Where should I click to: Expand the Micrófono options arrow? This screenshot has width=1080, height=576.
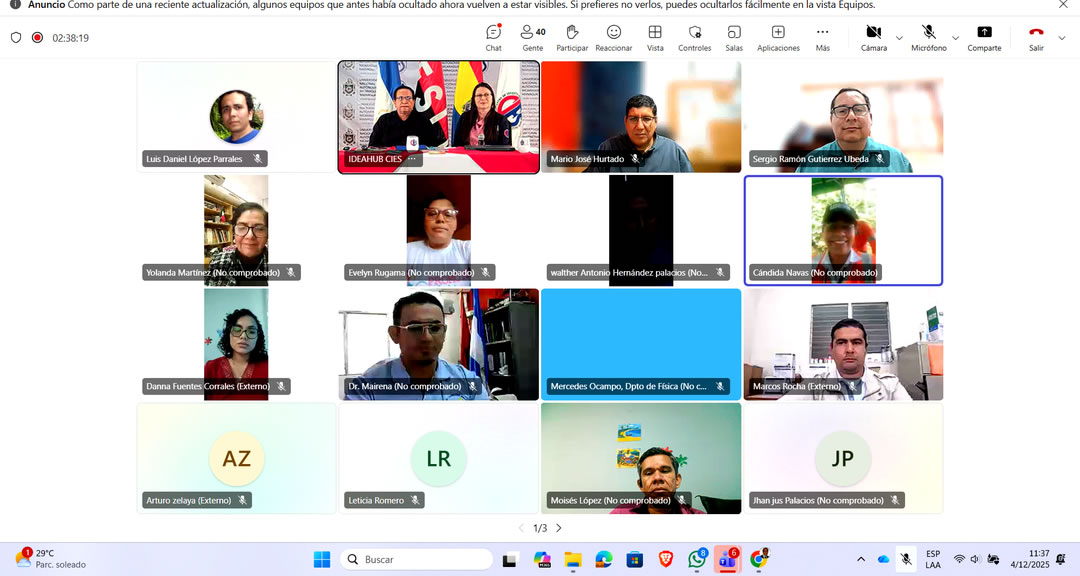point(955,38)
